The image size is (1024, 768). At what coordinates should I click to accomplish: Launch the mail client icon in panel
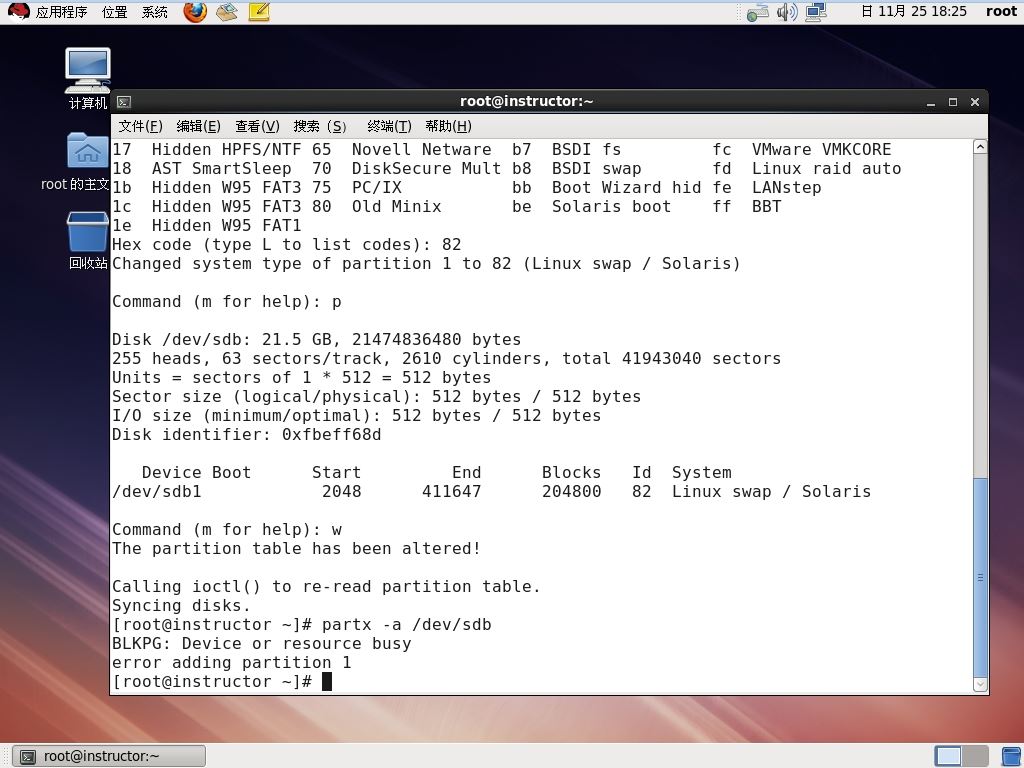point(227,11)
